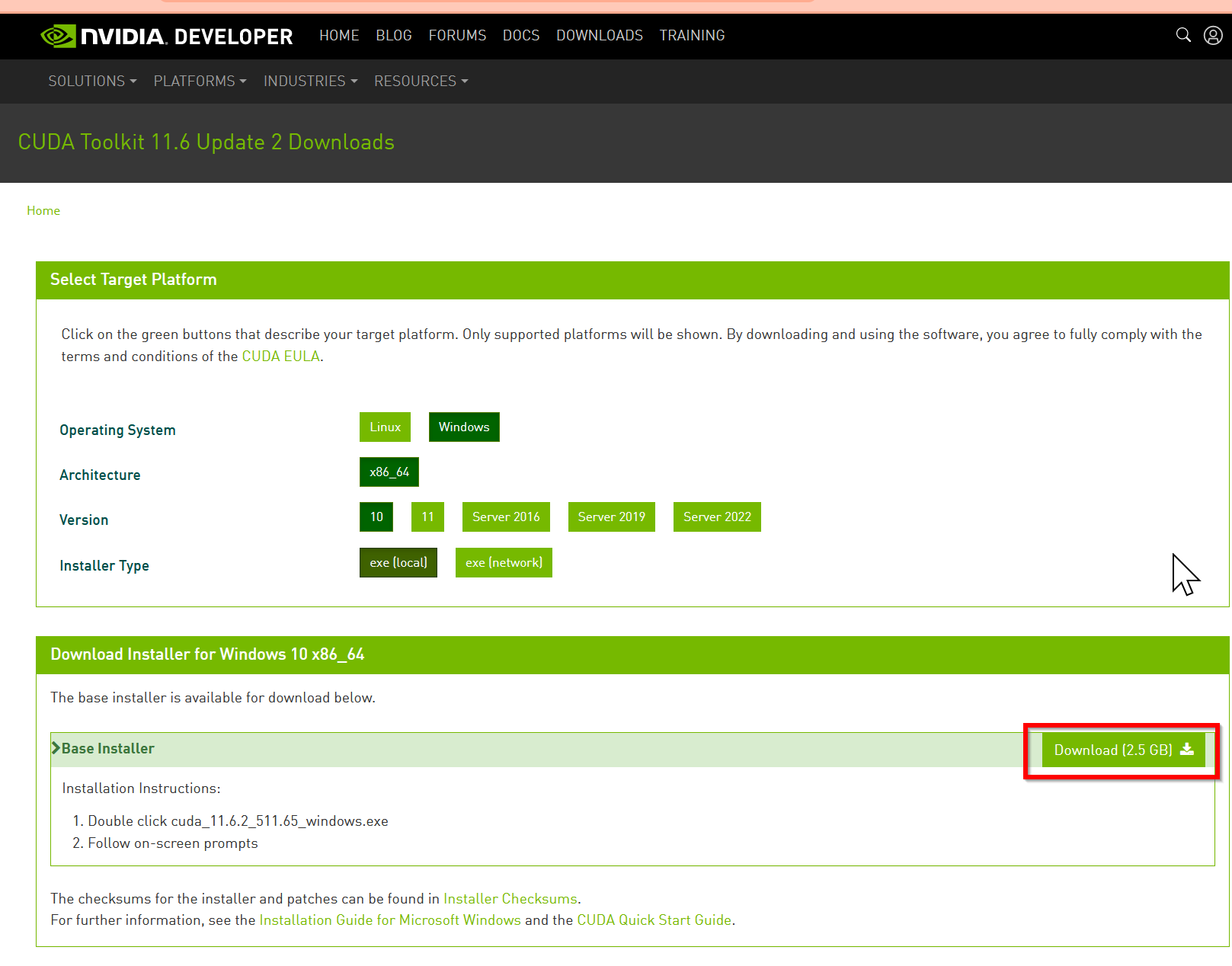Collapse the Base Installer section chevron
Viewport: 1232px width, 966px height.
[56, 748]
